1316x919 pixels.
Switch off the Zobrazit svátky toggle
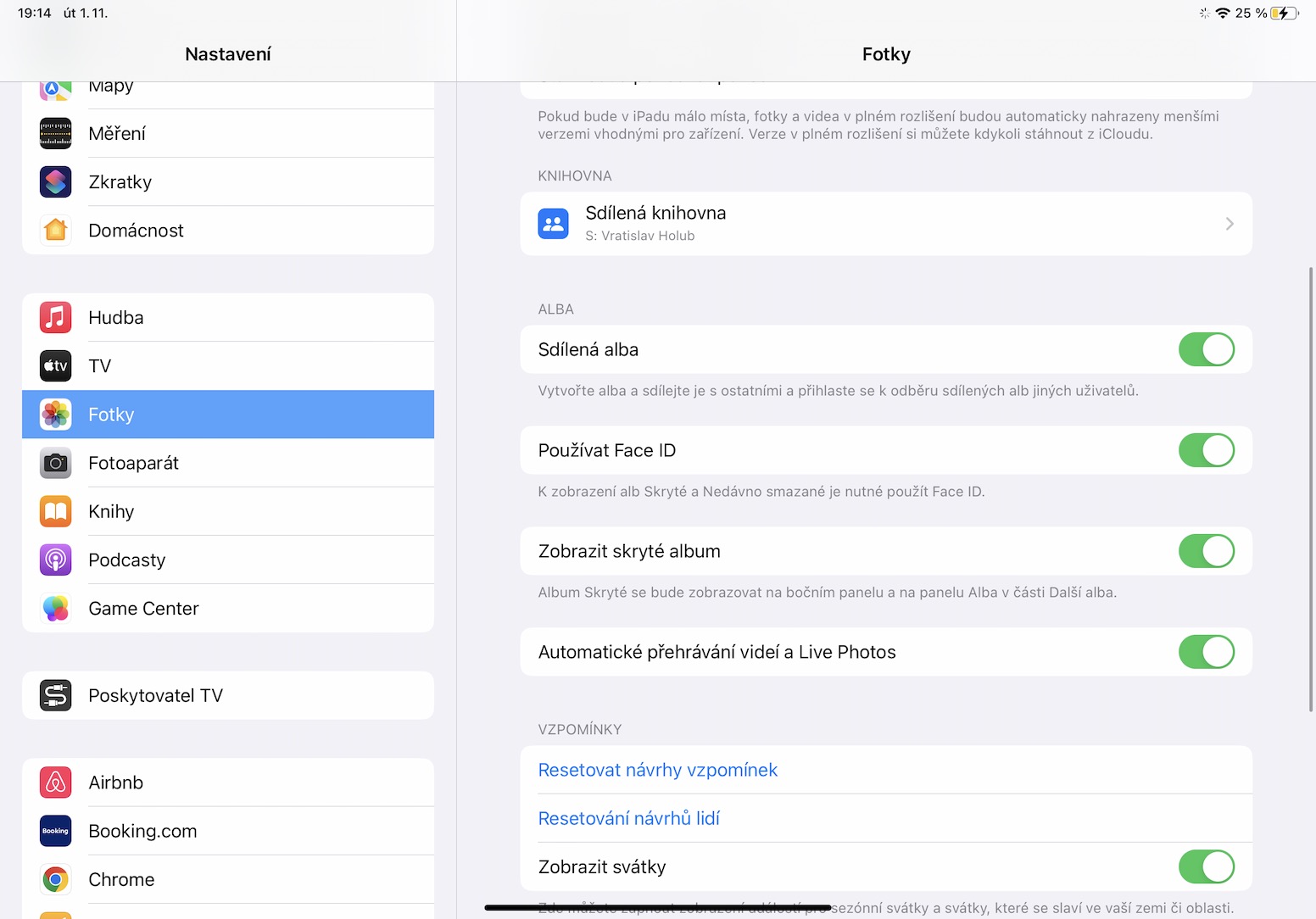1206,866
